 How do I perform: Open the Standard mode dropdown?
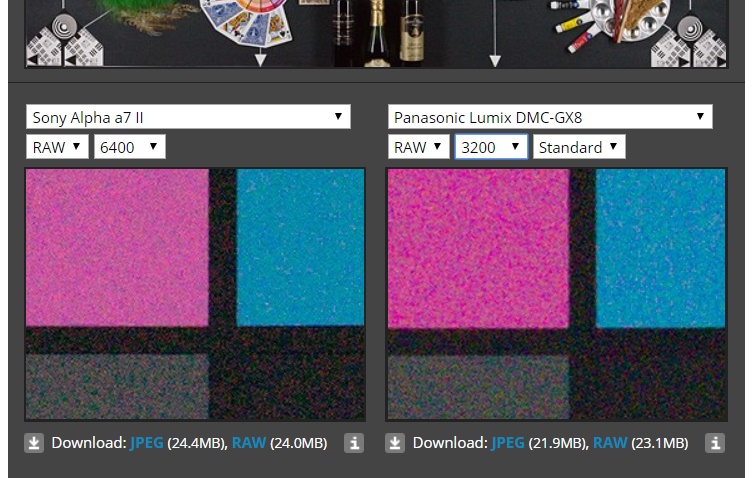click(x=579, y=147)
